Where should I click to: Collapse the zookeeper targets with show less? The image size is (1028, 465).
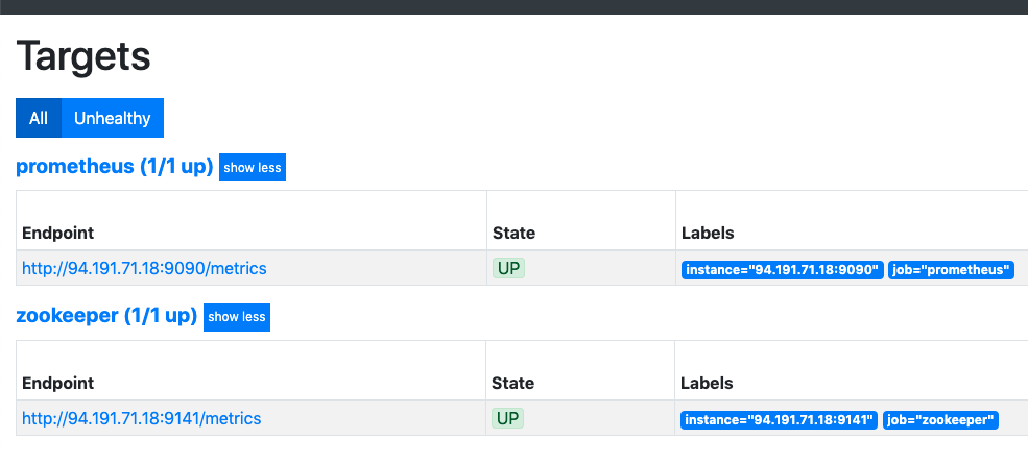(x=237, y=317)
